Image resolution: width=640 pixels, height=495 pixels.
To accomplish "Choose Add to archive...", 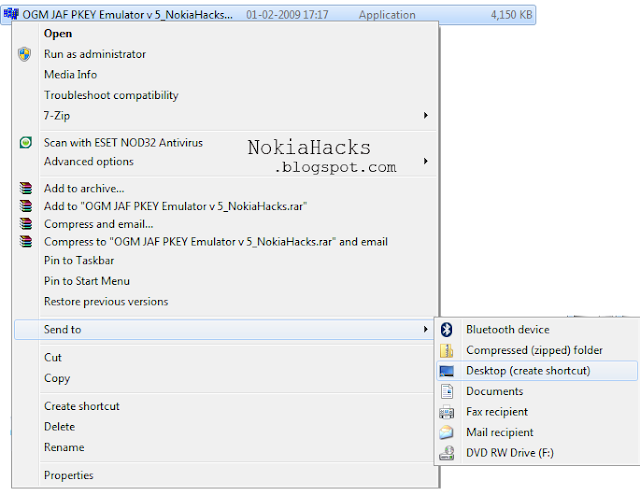I will coord(225,188).
